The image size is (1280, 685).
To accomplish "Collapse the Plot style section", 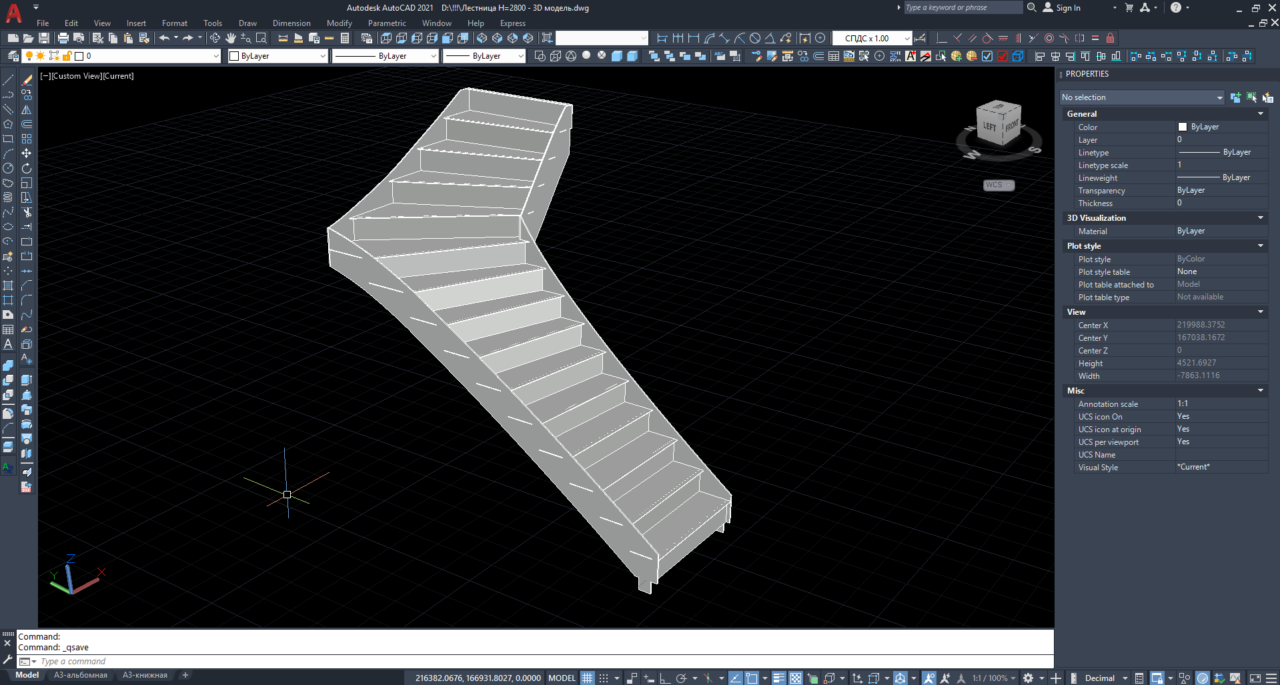I will point(1260,246).
